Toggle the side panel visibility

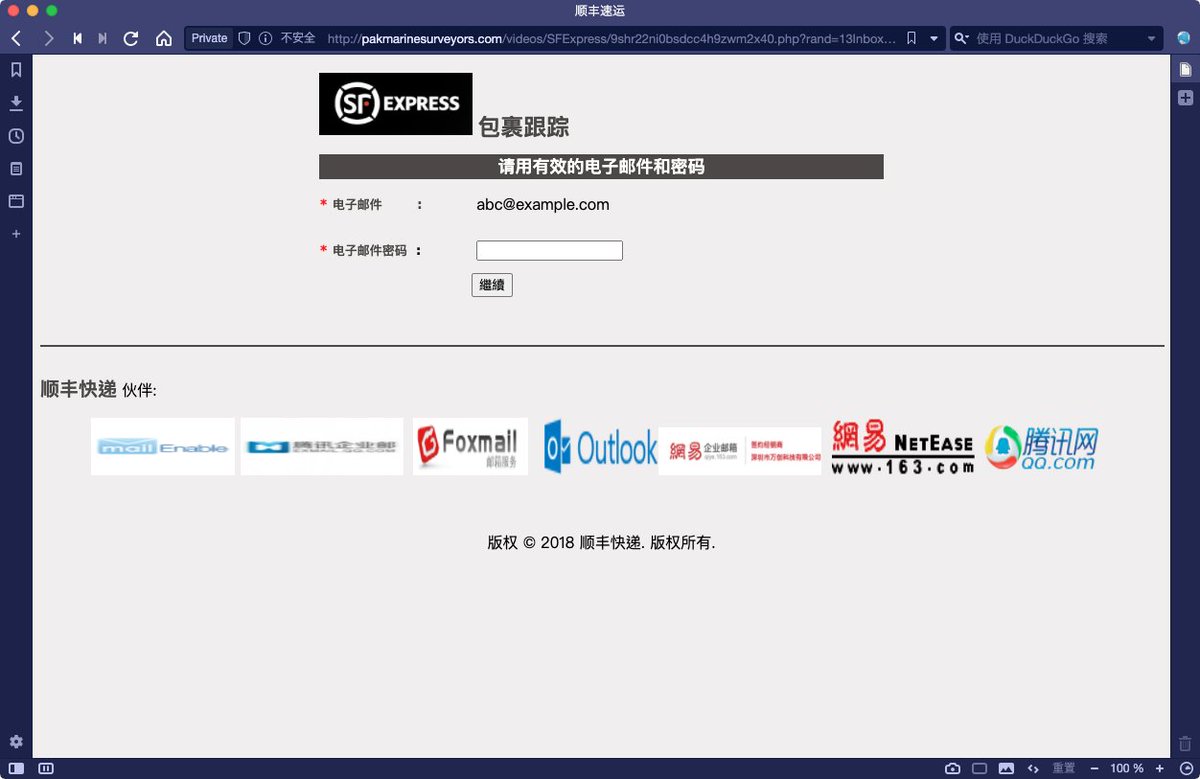tap(16, 768)
